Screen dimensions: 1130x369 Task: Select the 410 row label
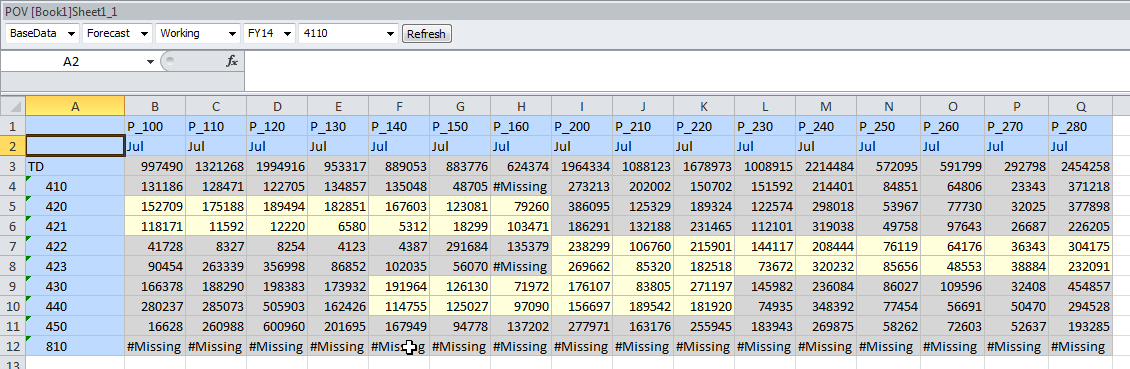click(75, 187)
